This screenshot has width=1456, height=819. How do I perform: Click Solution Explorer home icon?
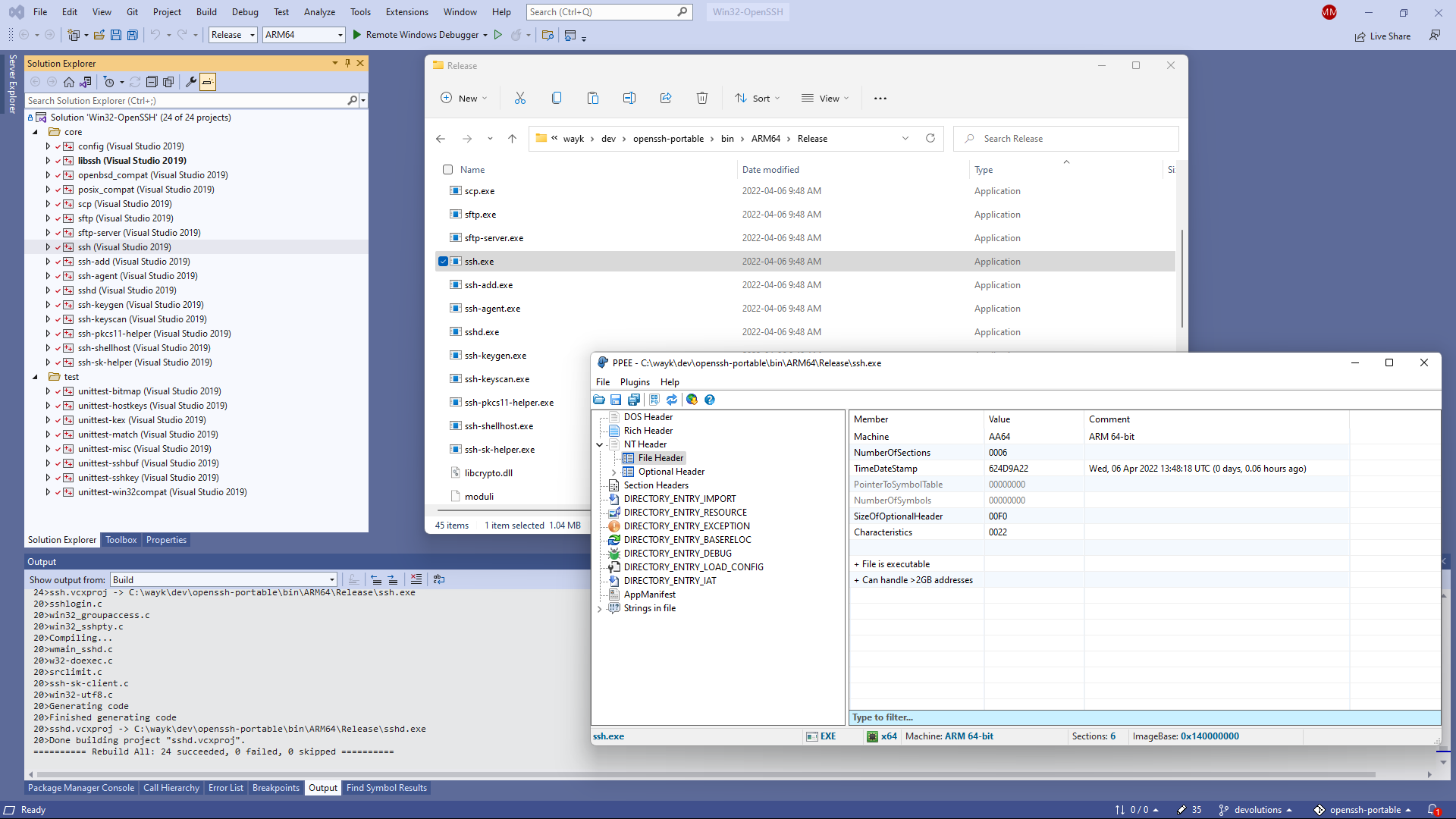point(69,82)
